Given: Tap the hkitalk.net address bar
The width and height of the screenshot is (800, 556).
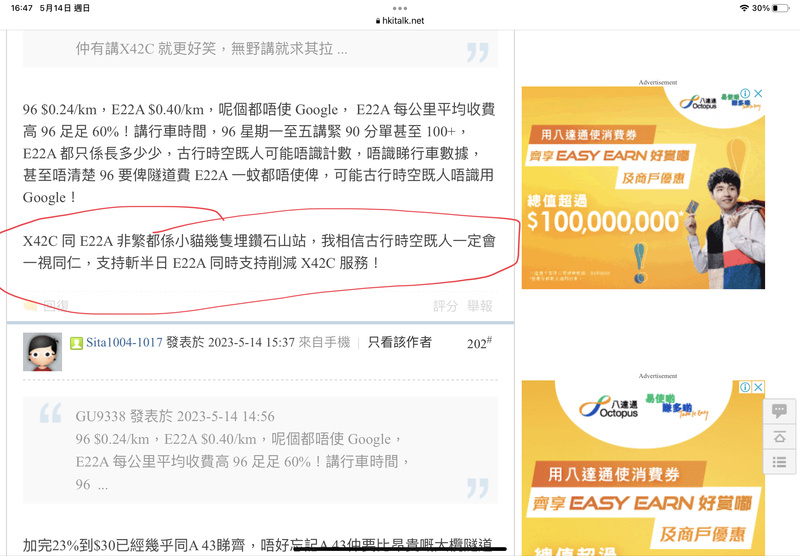Looking at the screenshot, I should pyautogui.click(x=400, y=20).
